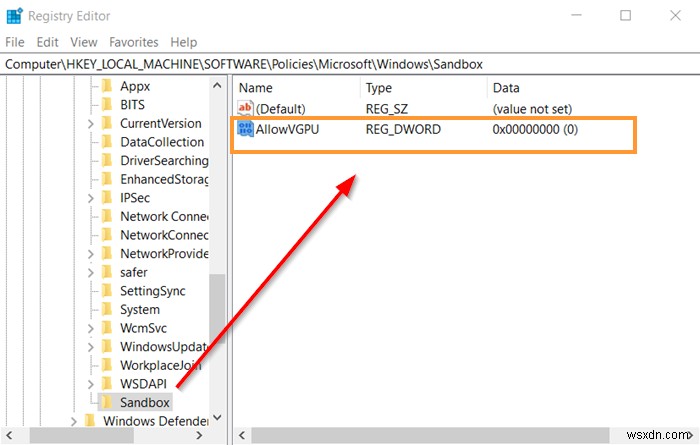
Task: Select the Appx key label
Action: pos(135,86)
